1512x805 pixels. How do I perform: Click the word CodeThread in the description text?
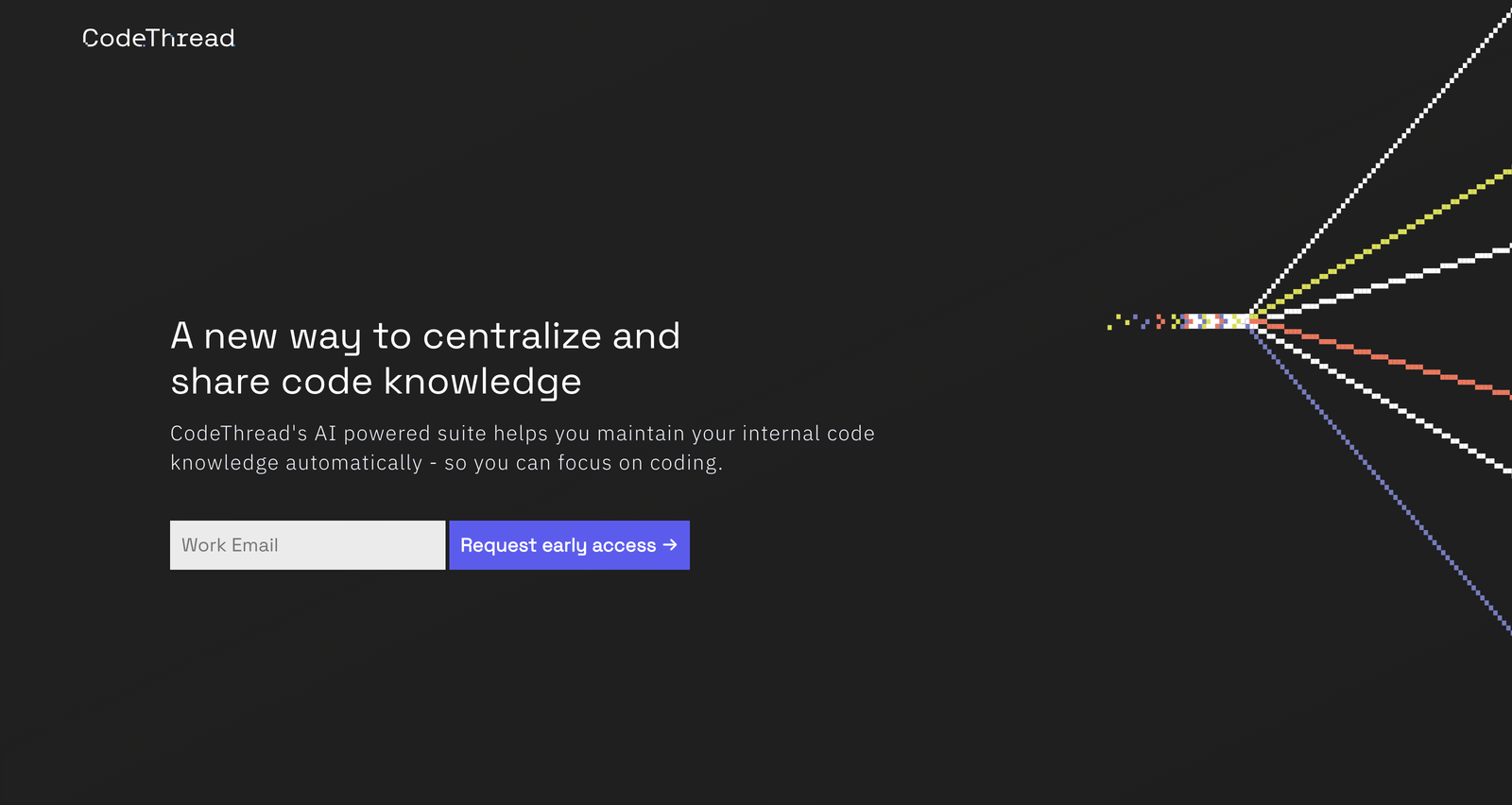232,433
